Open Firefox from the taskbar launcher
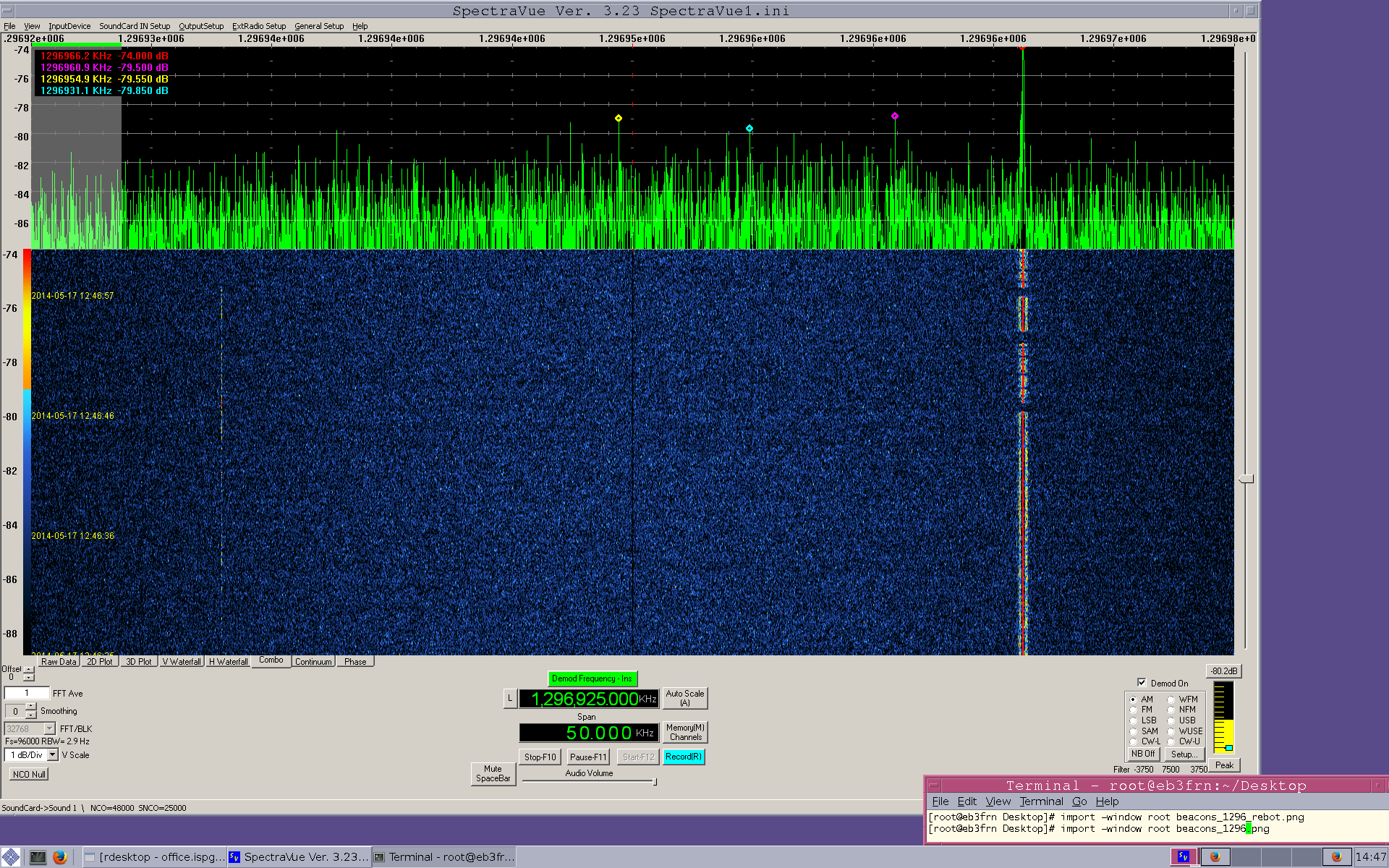 60,857
